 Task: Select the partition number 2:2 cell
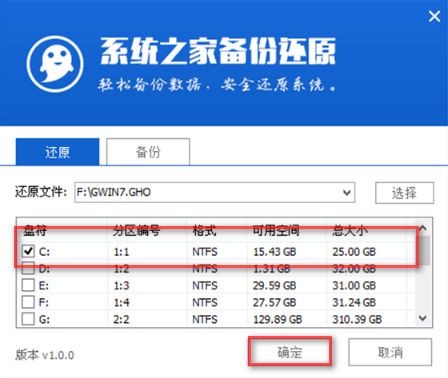click(121, 320)
